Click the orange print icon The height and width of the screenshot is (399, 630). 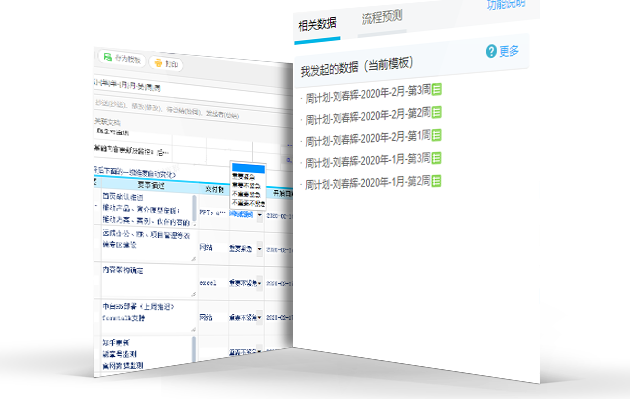(158, 63)
